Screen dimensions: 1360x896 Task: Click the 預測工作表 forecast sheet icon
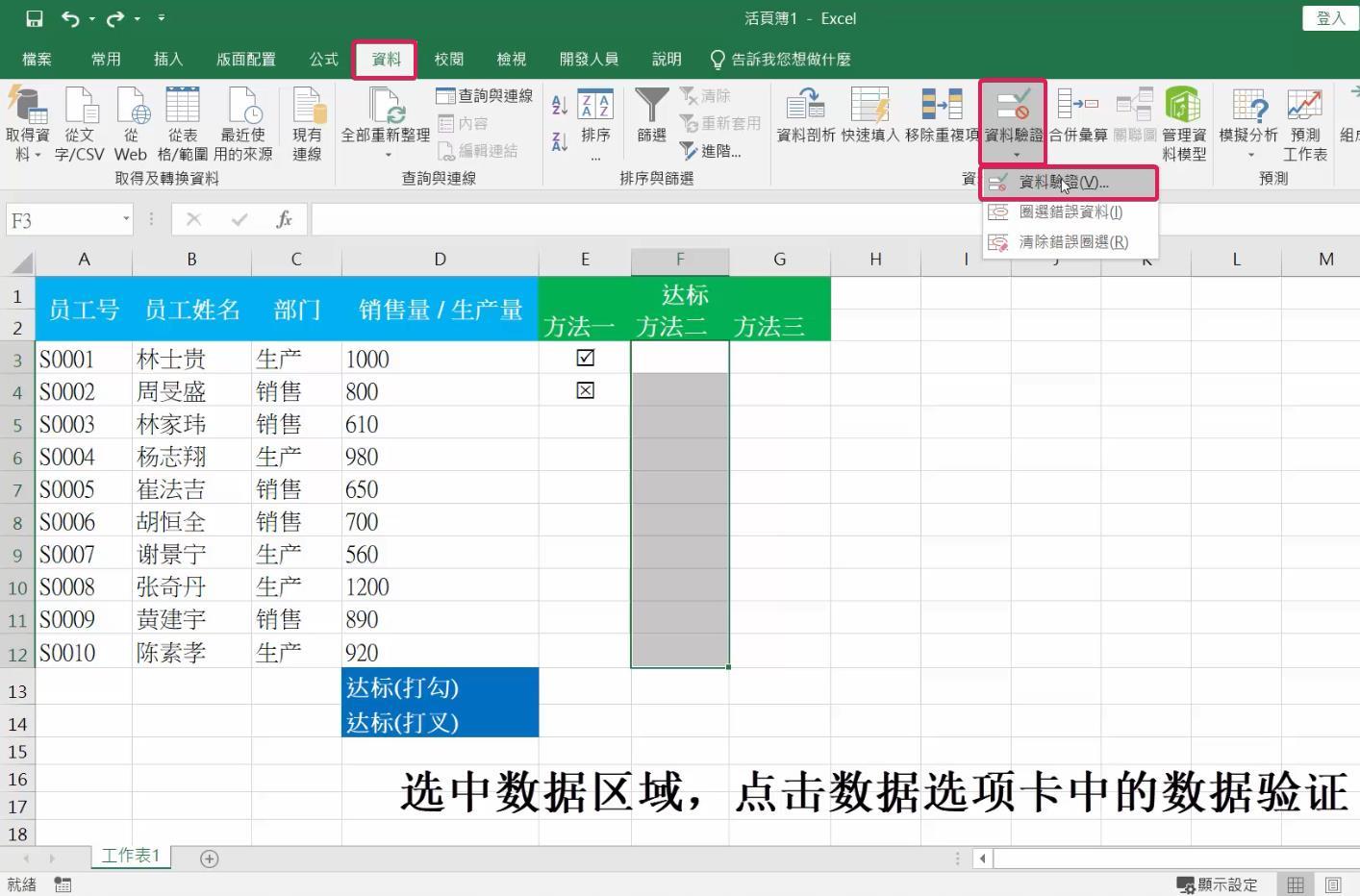(1305, 120)
